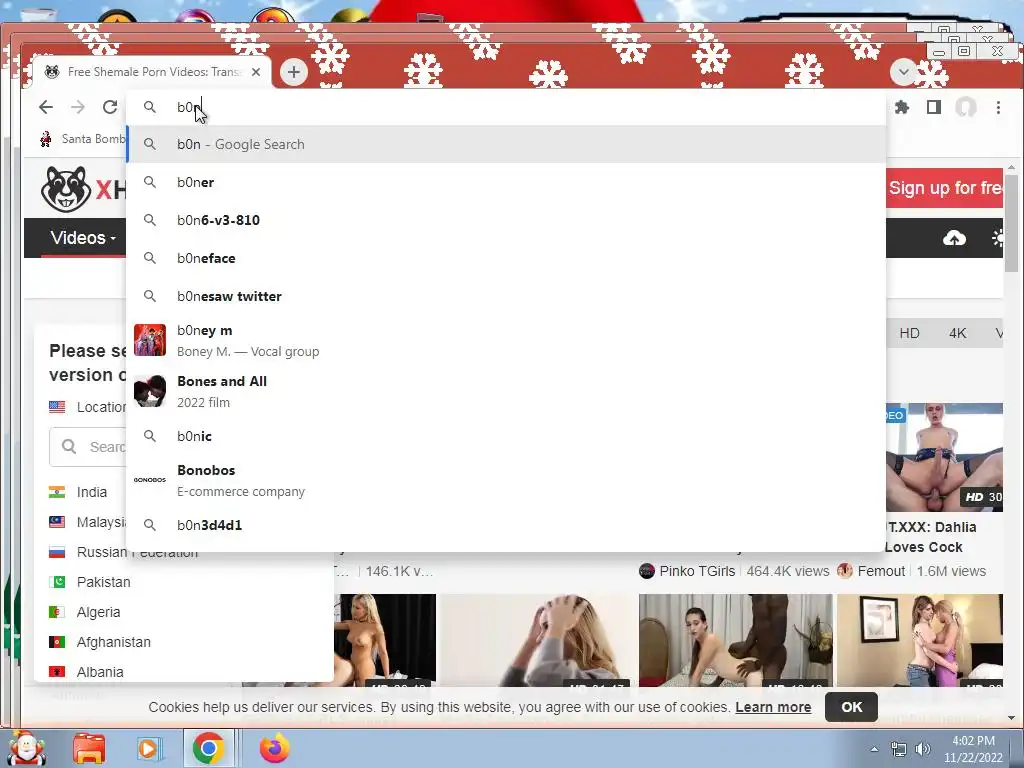
Task: Pick the 'b0n3d4d1' suggestion
Action: click(x=506, y=524)
